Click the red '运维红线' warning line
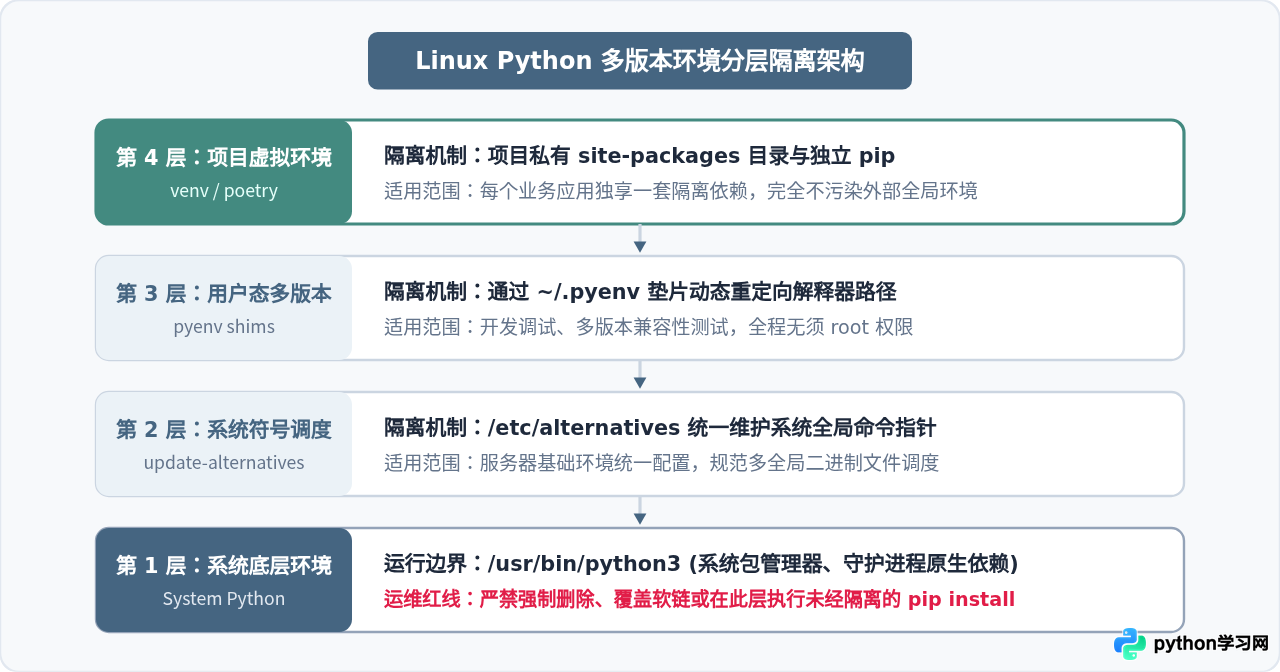This screenshot has width=1280, height=672. 699,599
